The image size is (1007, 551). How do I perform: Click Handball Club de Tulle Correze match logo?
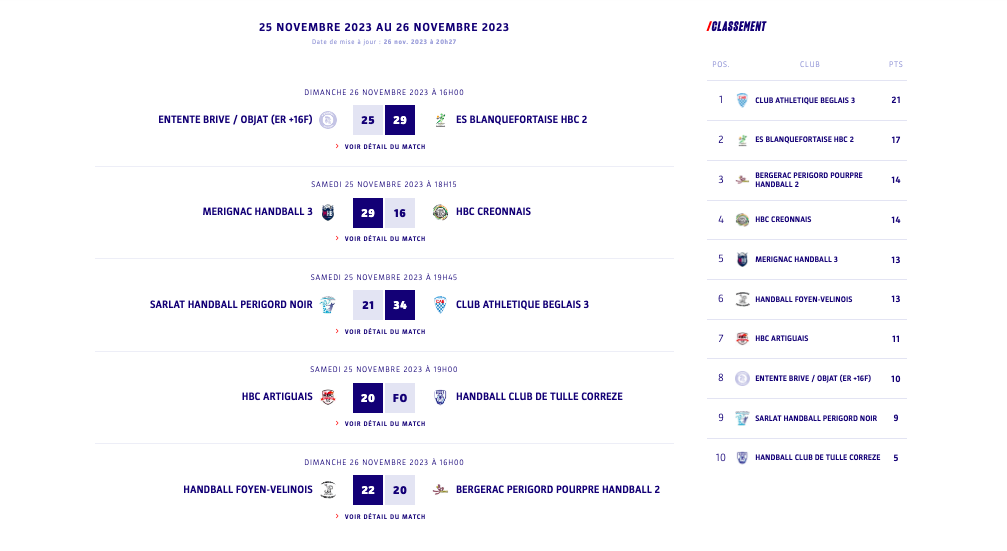[440, 397]
